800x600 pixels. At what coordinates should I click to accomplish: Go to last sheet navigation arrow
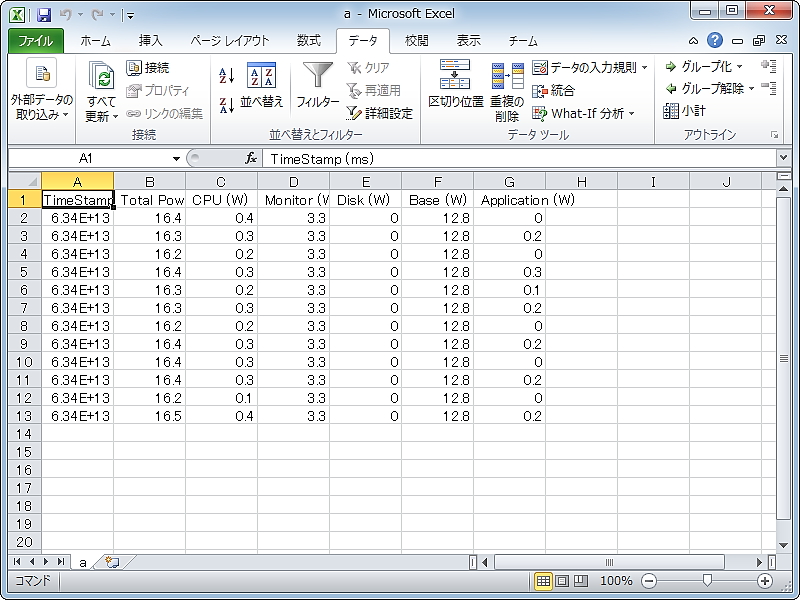tap(61, 562)
